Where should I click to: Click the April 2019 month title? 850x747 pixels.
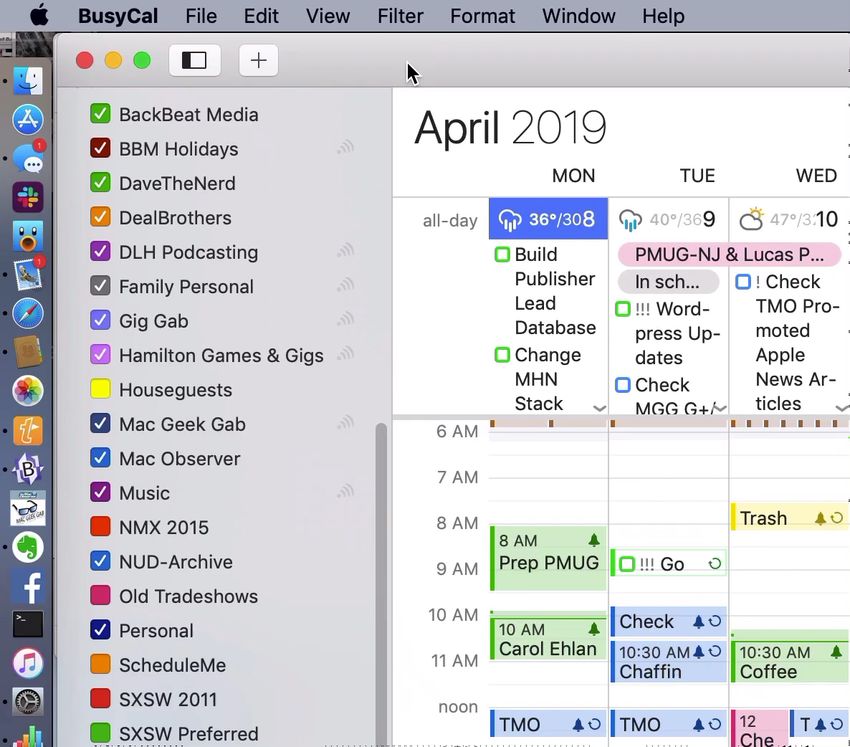tap(510, 127)
